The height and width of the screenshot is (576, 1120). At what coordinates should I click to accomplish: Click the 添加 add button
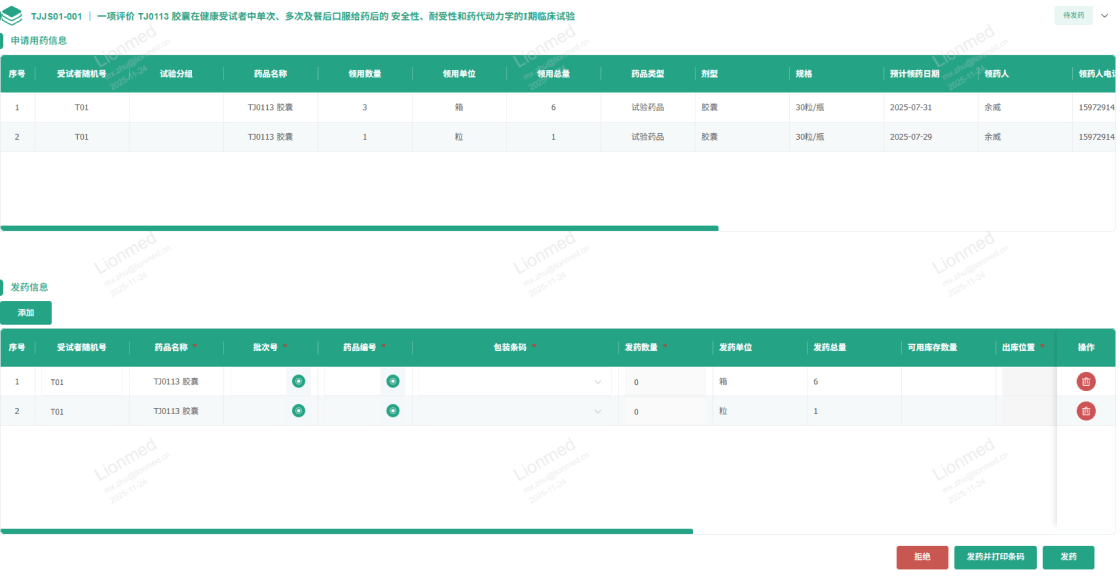[26, 313]
